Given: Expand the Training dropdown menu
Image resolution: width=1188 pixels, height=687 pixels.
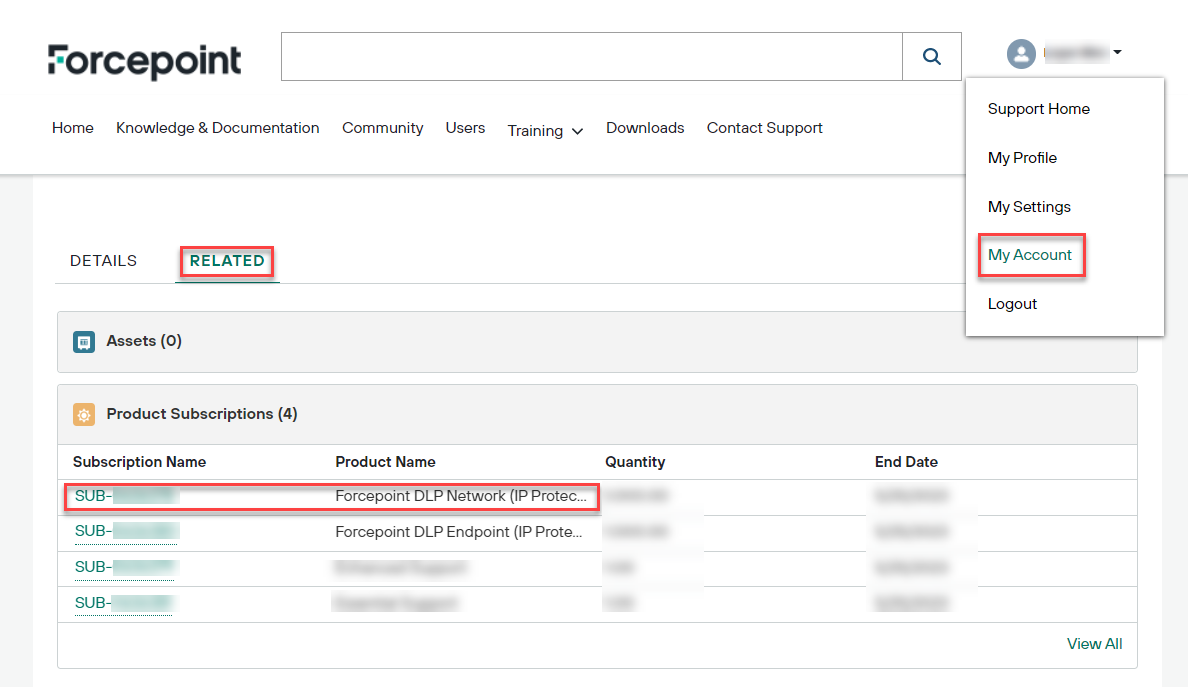Looking at the screenshot, I should tap(545, 131).
